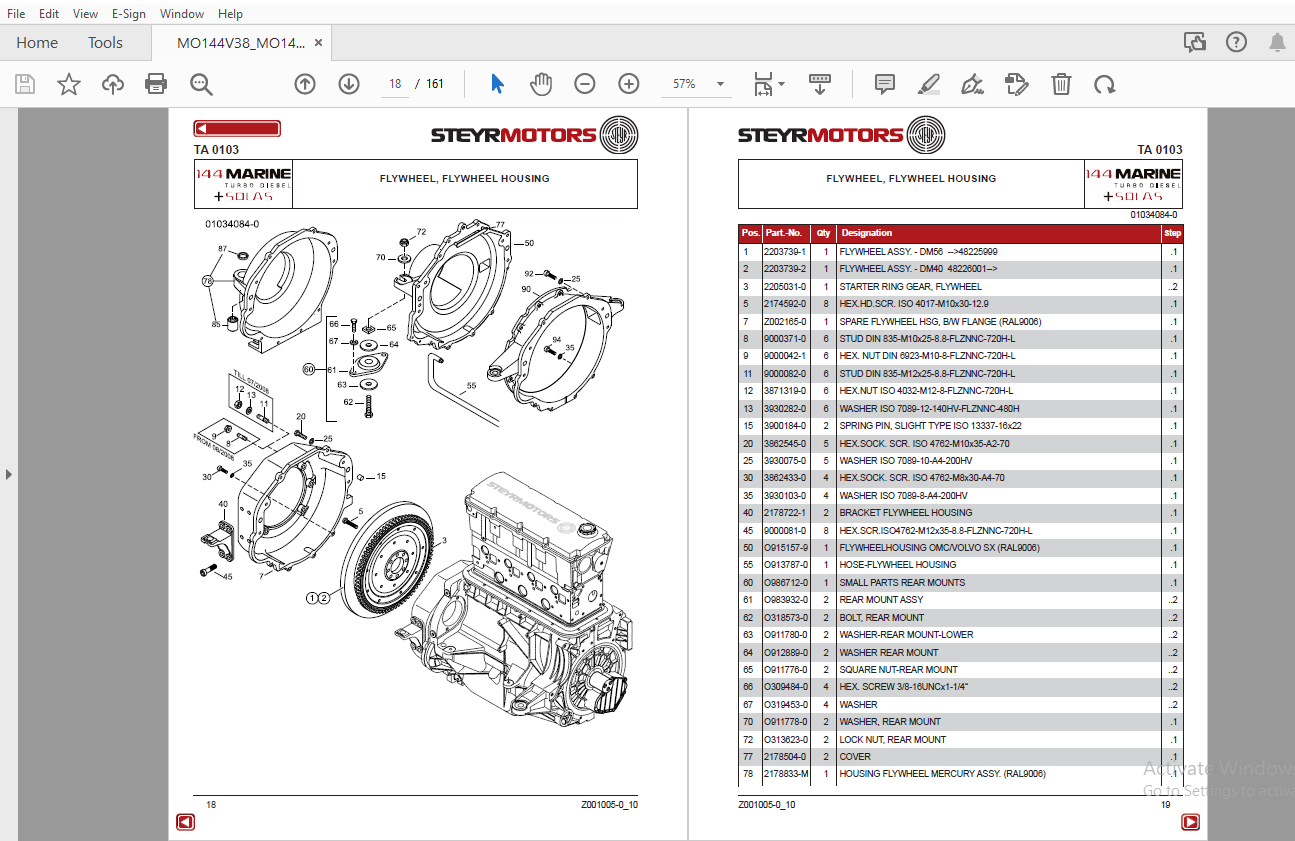Select the arrow selection tool
1295x841 pixels.
(498, 84)
